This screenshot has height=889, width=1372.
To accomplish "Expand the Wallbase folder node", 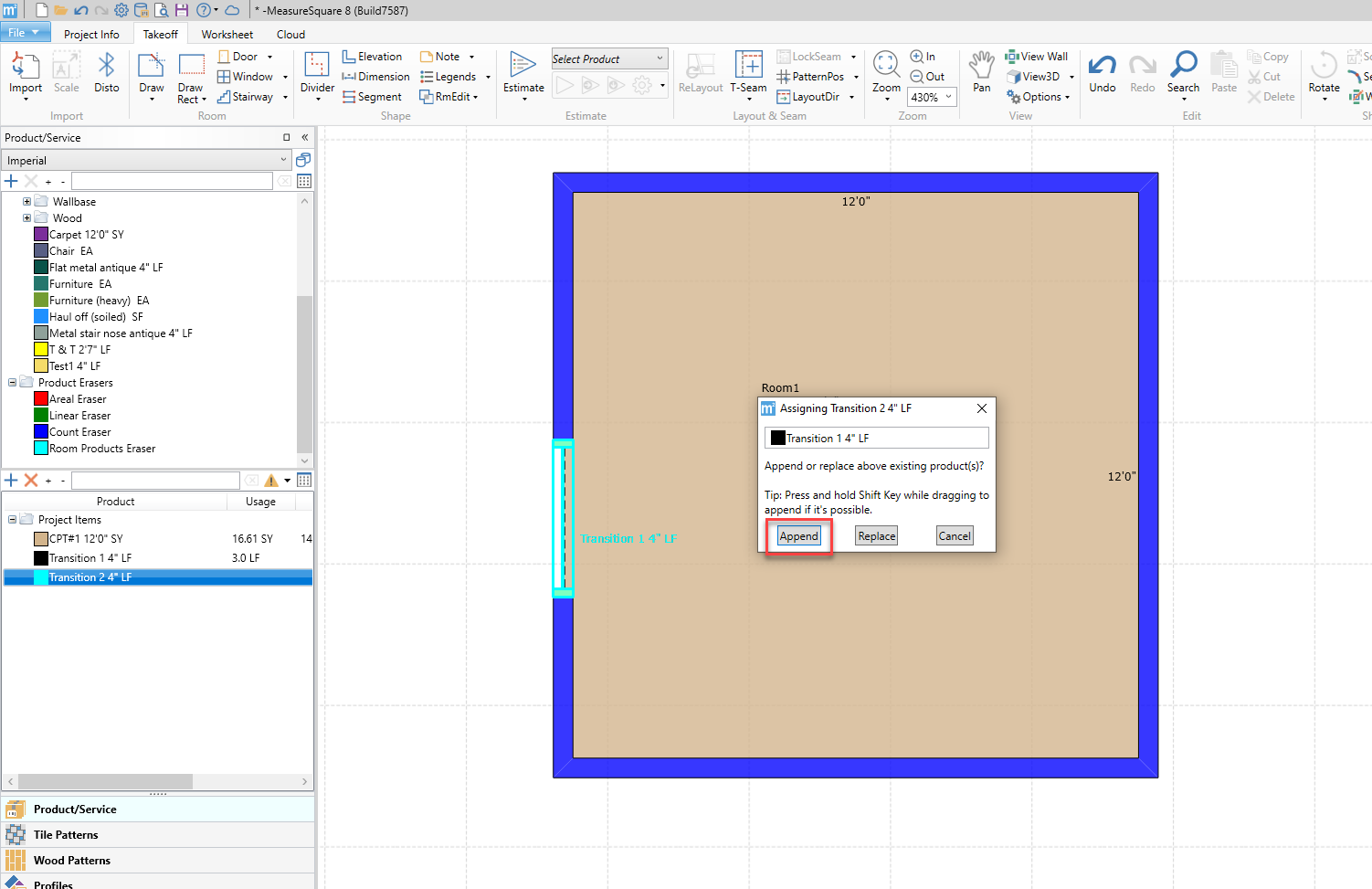I will (26, 202).
